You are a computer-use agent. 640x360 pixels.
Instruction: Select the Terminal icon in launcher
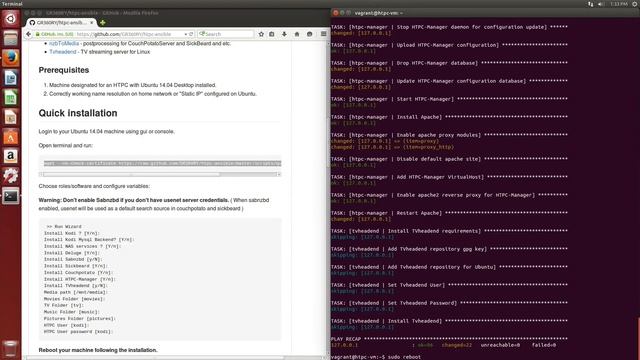tap(11, 196)
